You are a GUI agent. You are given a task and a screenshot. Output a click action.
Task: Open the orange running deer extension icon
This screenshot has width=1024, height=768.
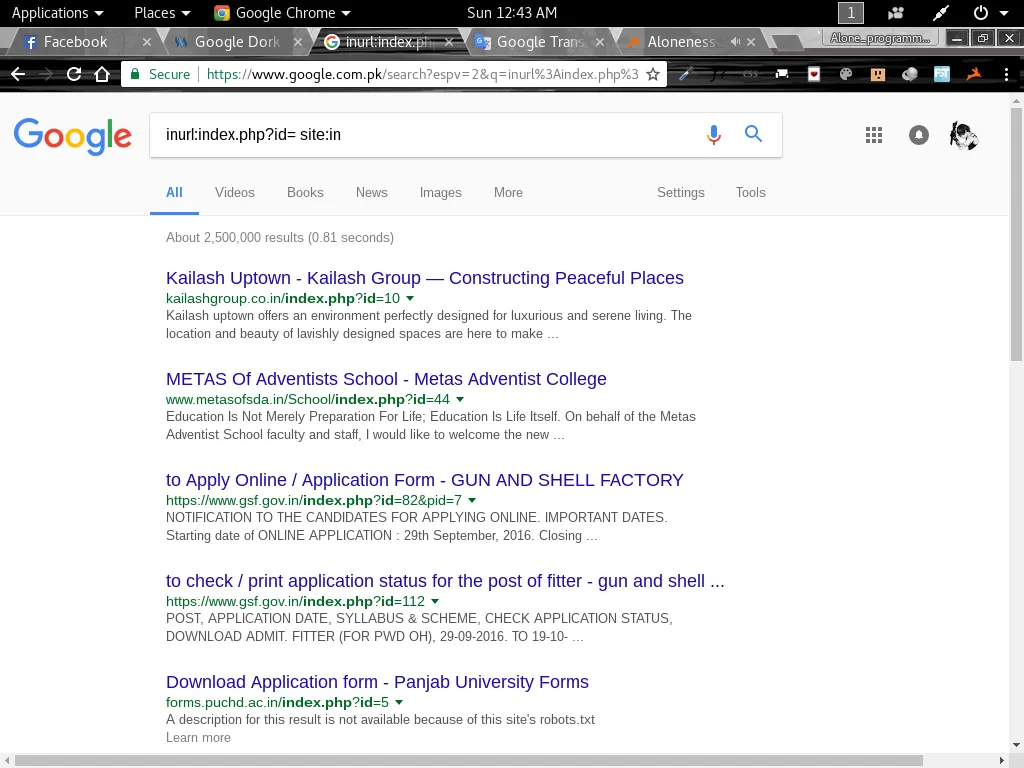(974, 74)
